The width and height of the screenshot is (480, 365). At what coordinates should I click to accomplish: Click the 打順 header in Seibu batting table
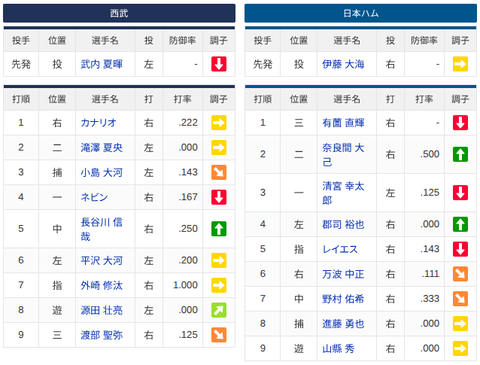pyautogui.click(x=21, y=99)
